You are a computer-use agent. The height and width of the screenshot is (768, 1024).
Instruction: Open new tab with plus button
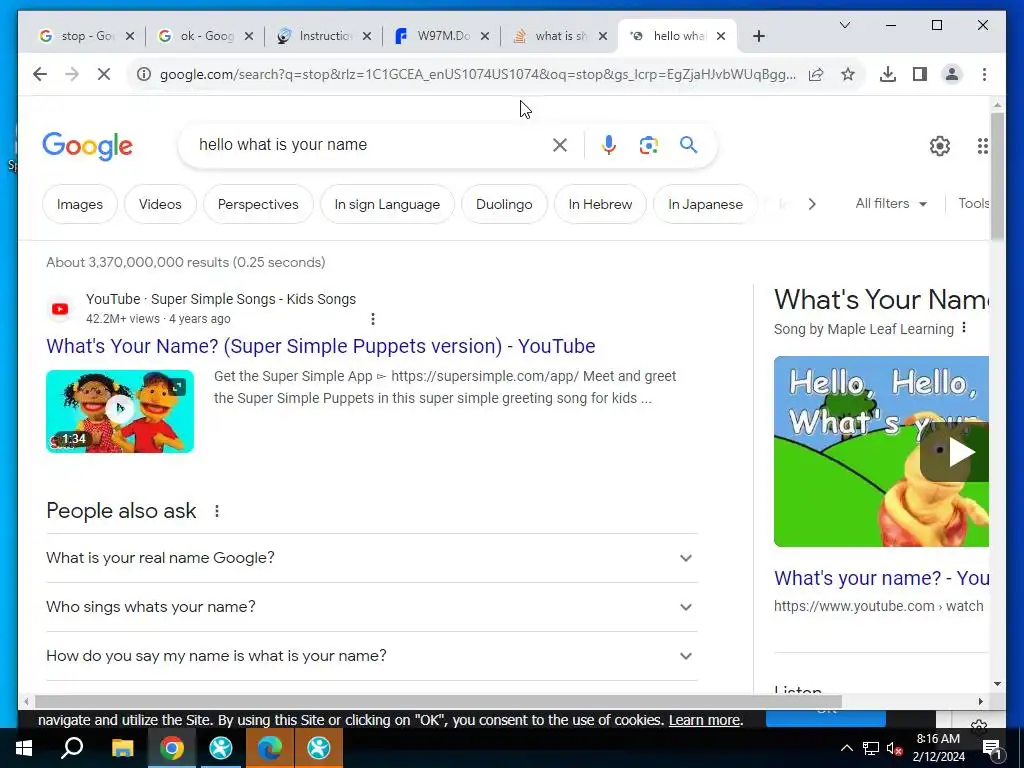point(758,36)
